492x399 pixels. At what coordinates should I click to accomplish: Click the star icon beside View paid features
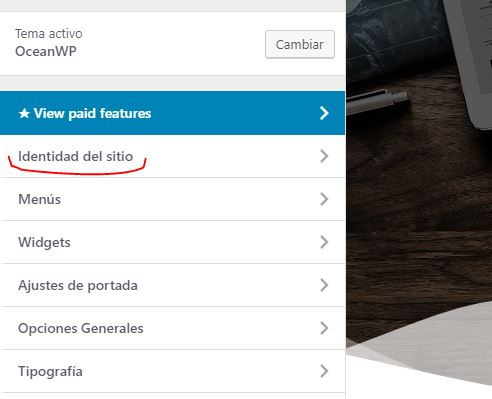coord(24,114)
